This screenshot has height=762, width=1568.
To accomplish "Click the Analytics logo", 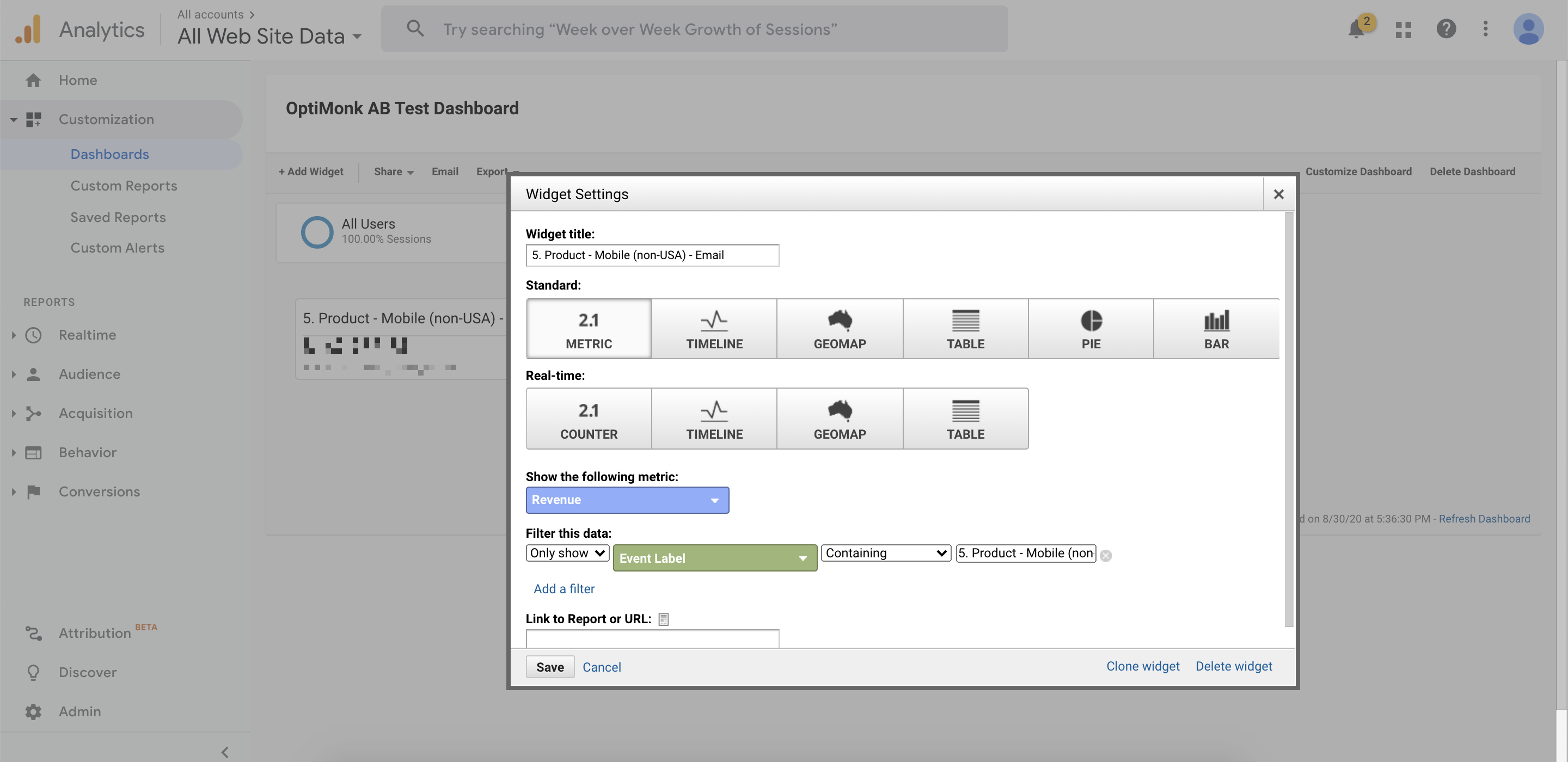I will 29,29.
